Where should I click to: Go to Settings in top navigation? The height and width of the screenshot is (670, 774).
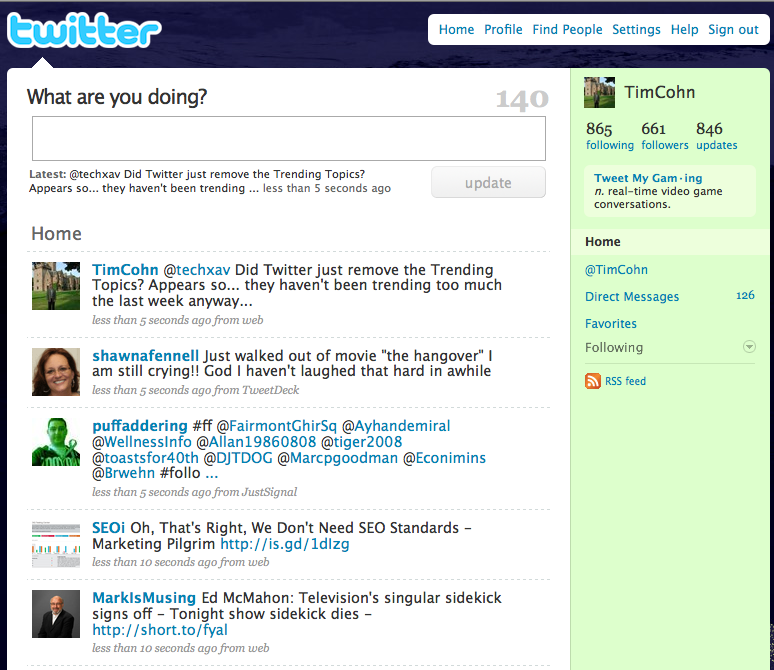point(636,30)
